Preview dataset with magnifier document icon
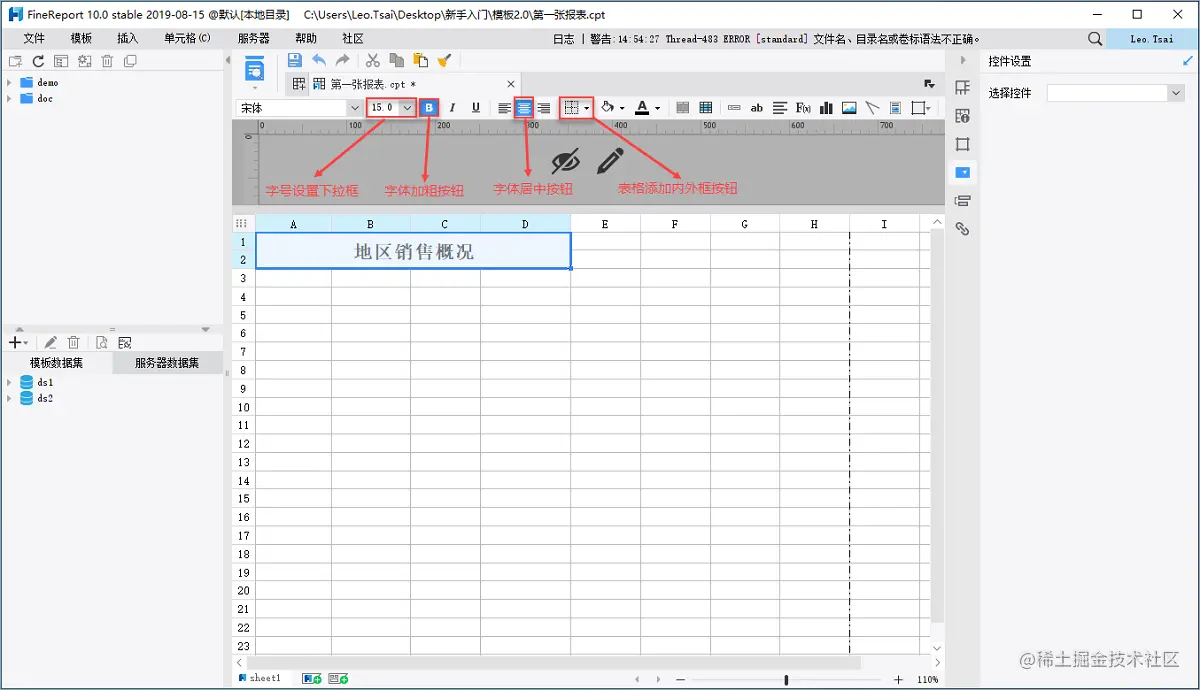Image resolution: width=1200 pixels, height=690 pixels. pos(102,342)
